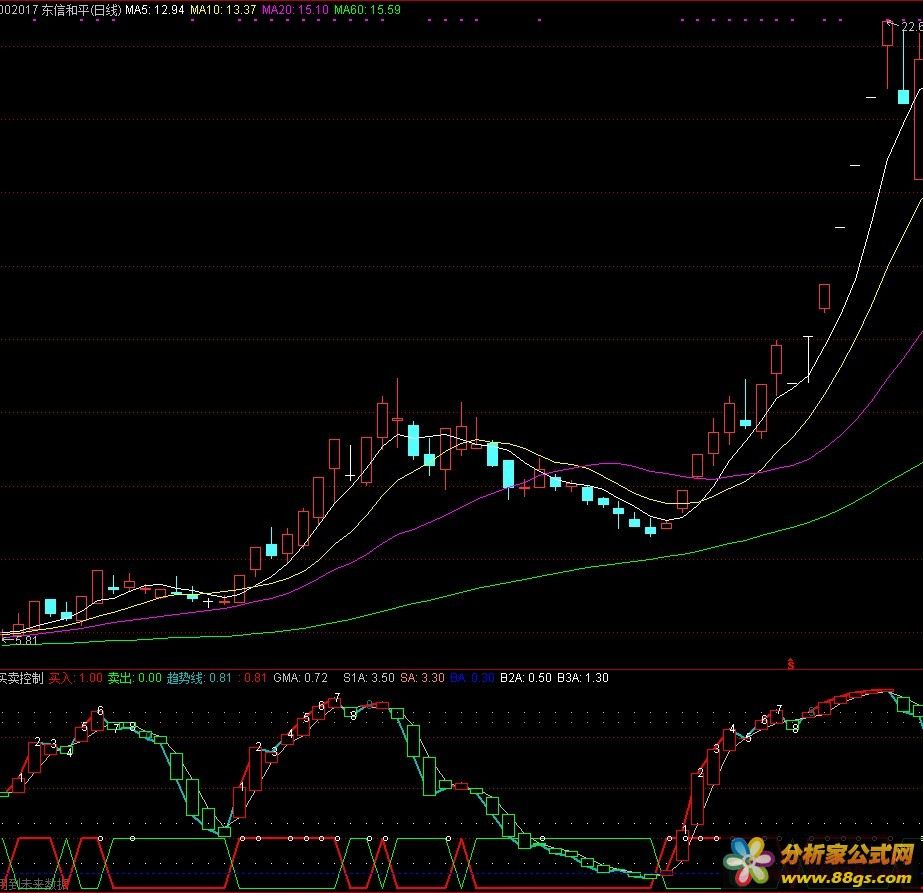Click the highest price label 22.6
The height and width of the screenshot is (893, 923).
tap(912, 27)
